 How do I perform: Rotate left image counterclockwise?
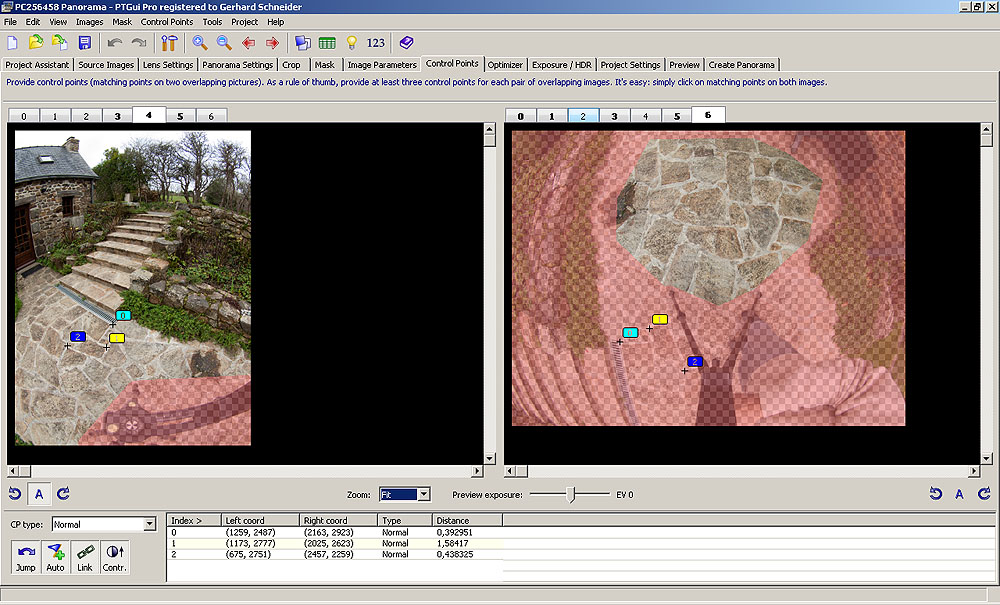coord(15,493)
